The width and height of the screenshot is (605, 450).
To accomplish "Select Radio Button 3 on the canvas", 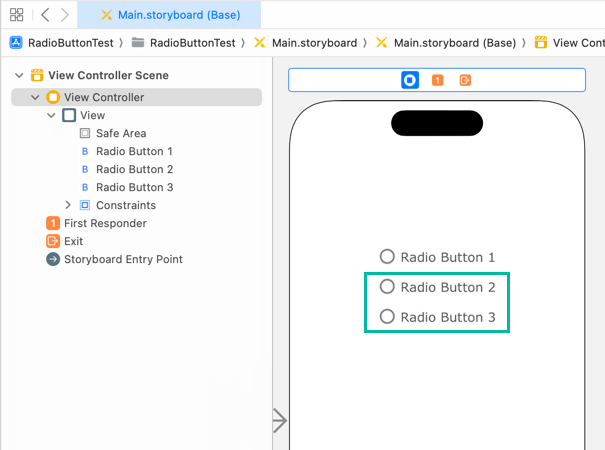I will (x=438, y=318).
